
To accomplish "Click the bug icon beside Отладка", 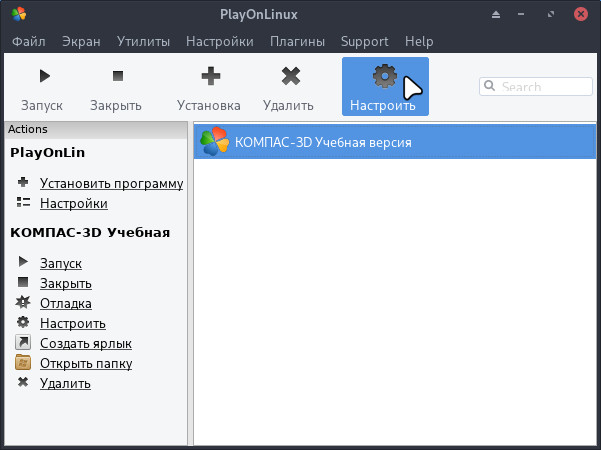I will tap(23, 302).
